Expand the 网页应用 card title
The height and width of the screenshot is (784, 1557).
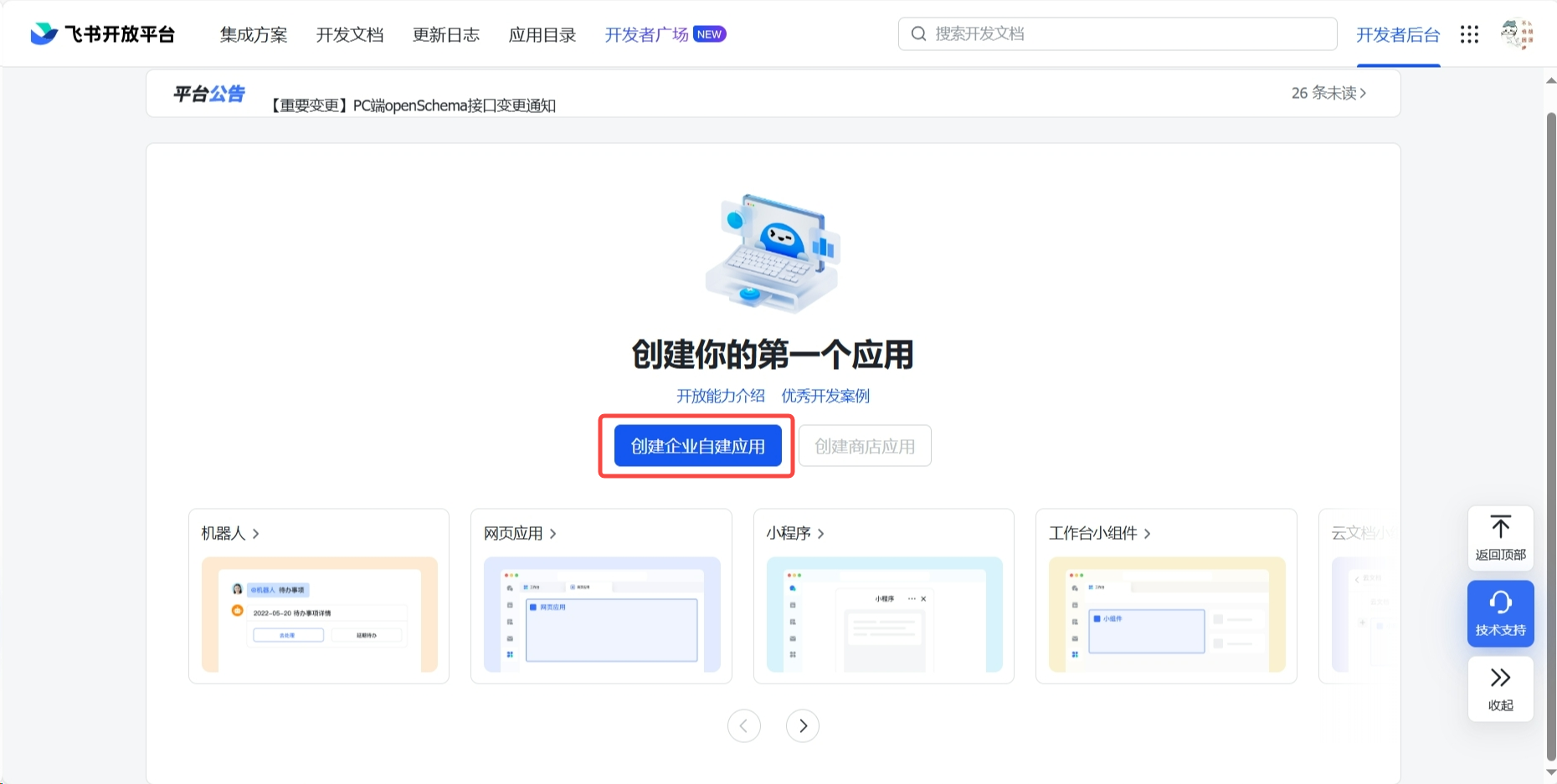(x=520, y=533)
